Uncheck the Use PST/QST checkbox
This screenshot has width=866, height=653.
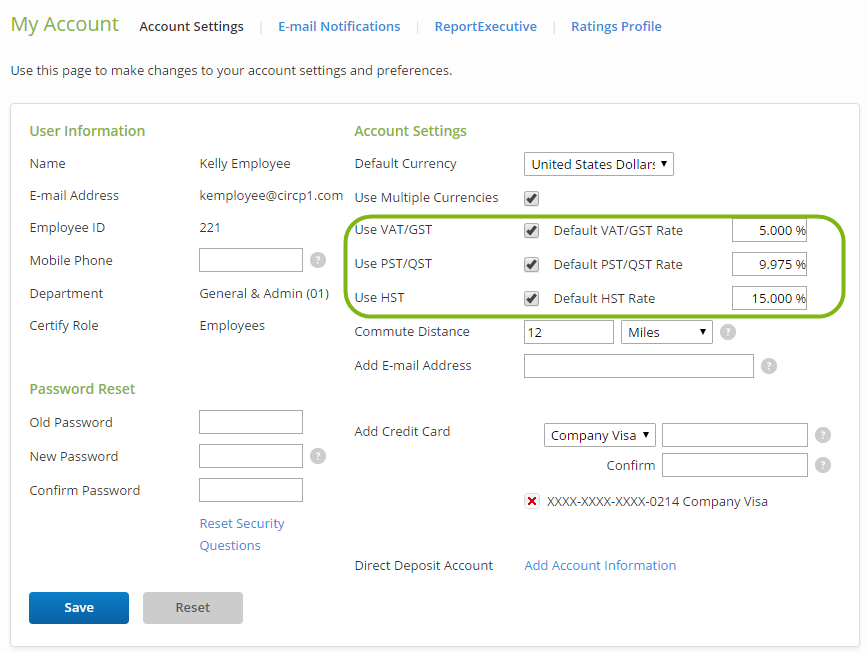click(531, 265)
